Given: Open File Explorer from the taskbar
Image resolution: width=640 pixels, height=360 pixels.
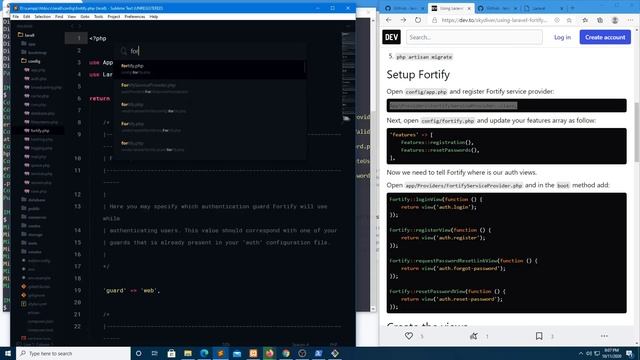Looking at the screenshot, I should 188,353.
